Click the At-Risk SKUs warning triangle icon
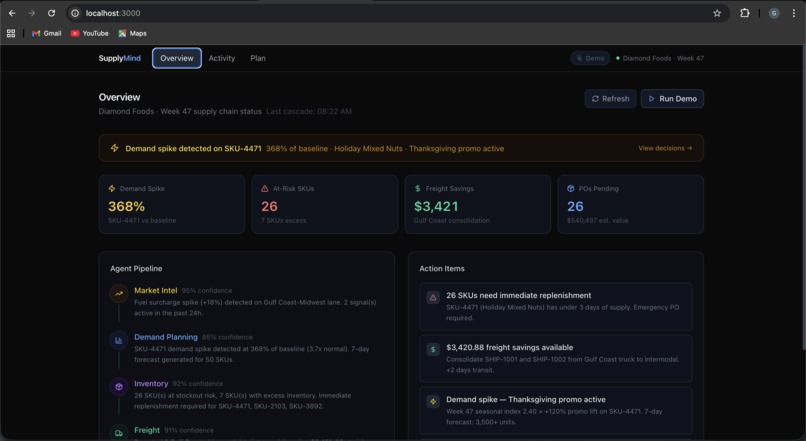The image size is (806, 441). pyautogui.click(x=265, y=189)
